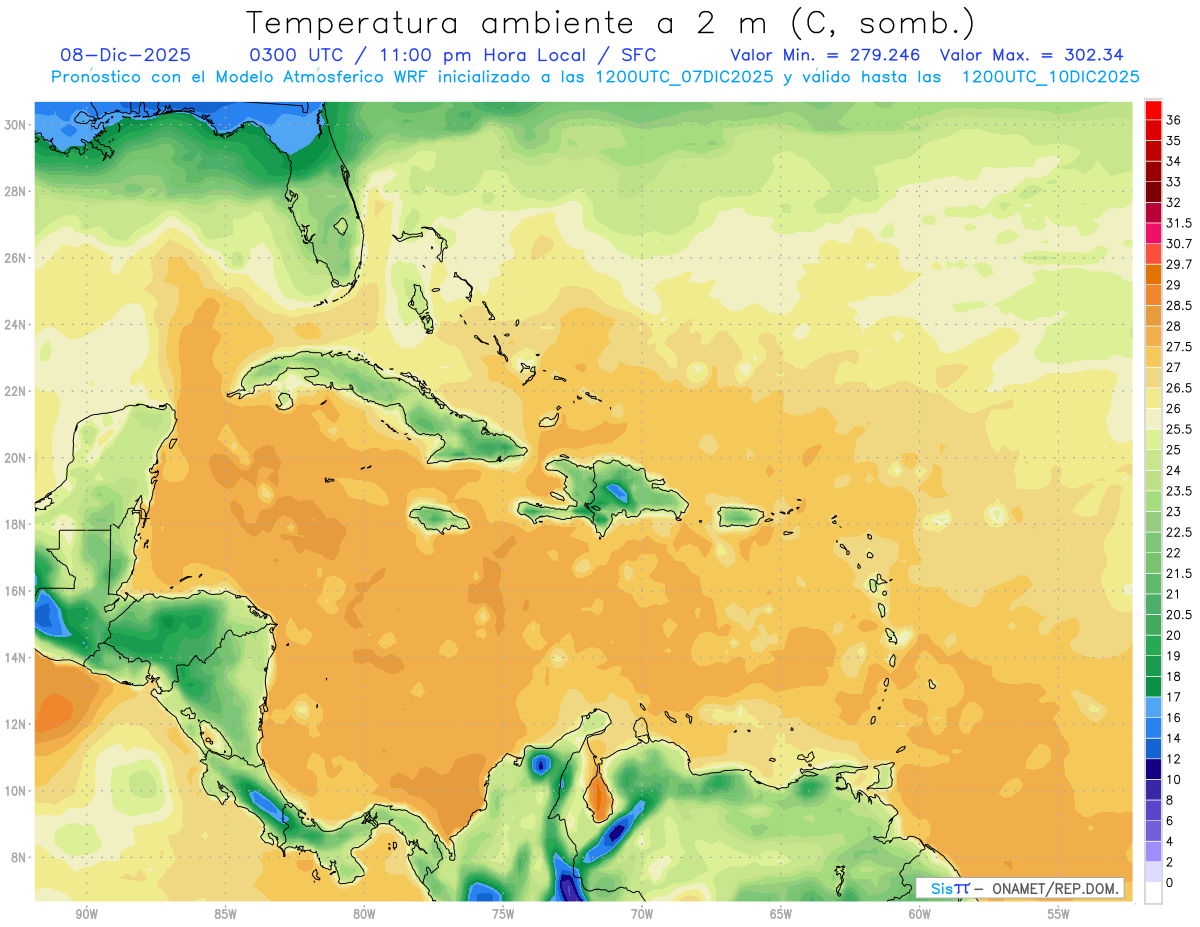Screen dimensions: 1200x927
Task: Click the bright red top legend swatch
Action: (1153, 110)
